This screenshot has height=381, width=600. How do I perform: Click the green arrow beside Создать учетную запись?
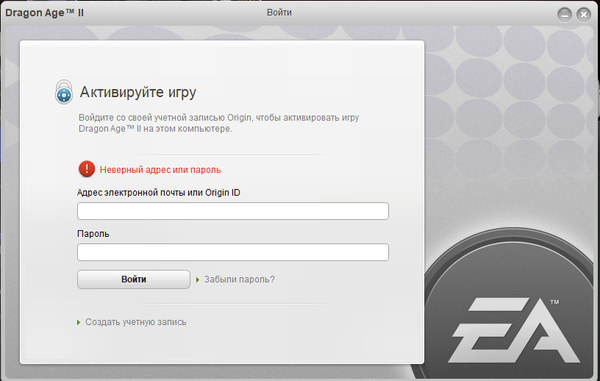coord(78,322)
